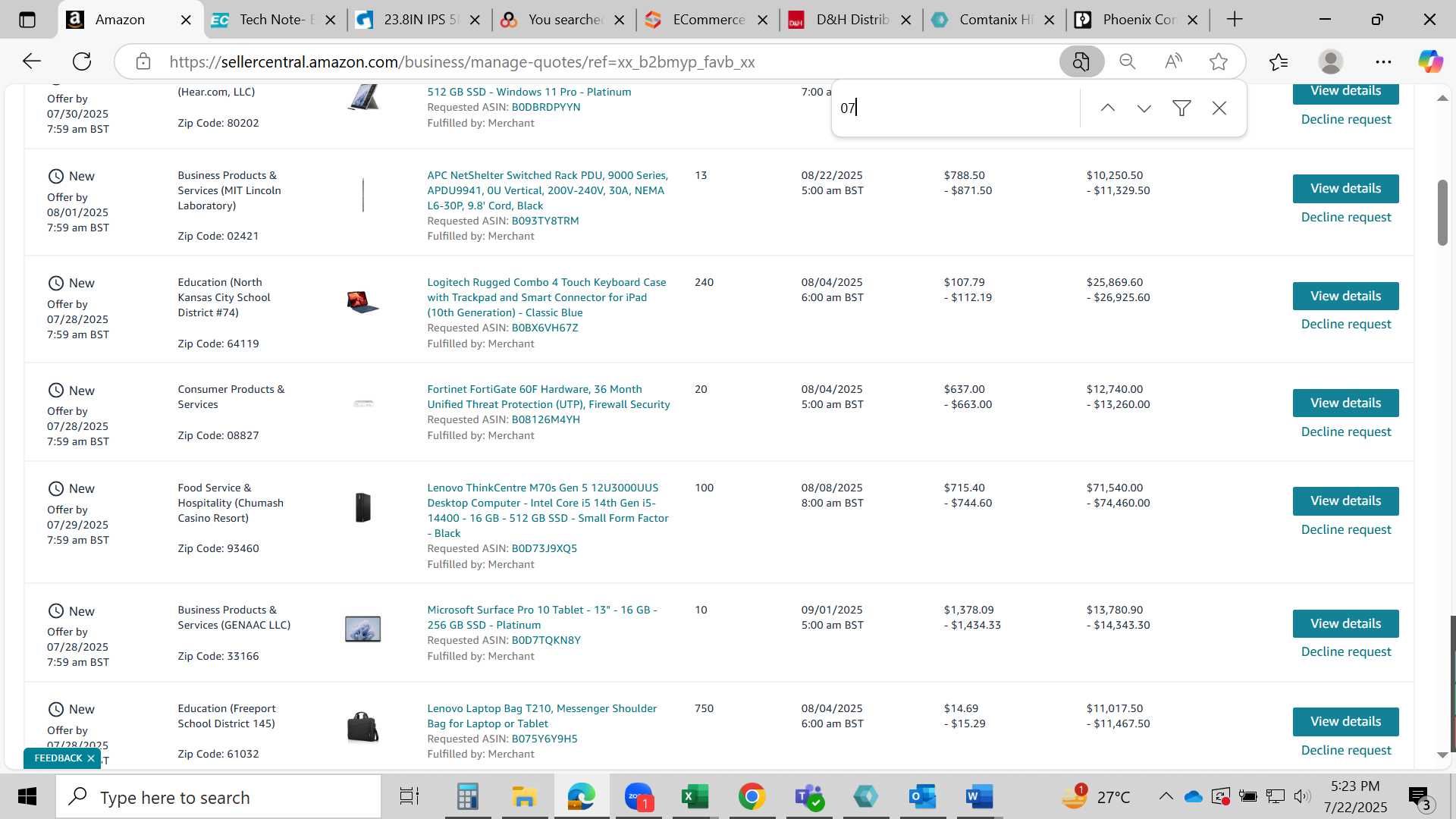This screenshot has width=1456, height=819.
Task: Open Microsoft Teams from taskbar
Action: 809,797
